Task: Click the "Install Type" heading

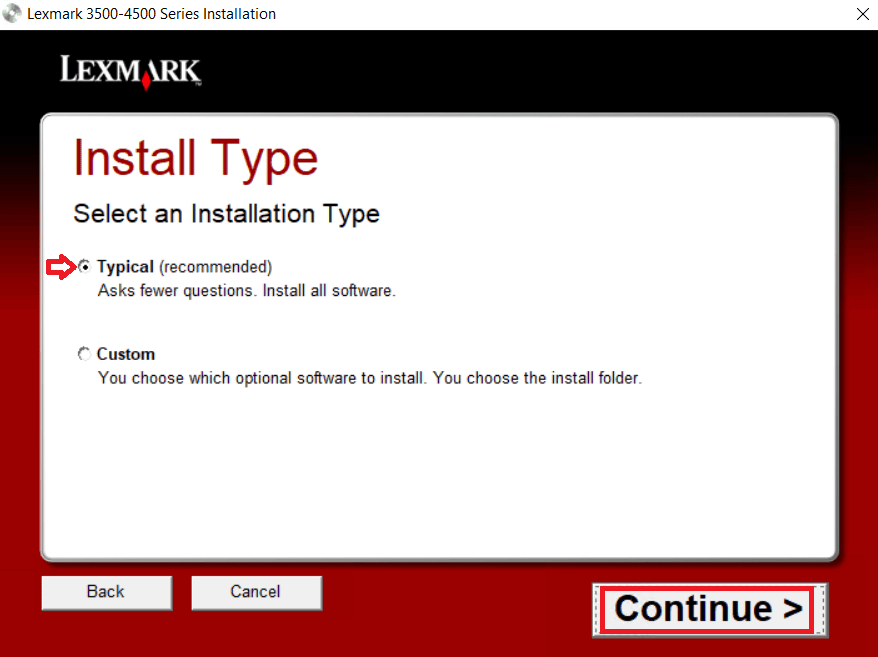Action: pyautogui.click(x=195, y=159)
